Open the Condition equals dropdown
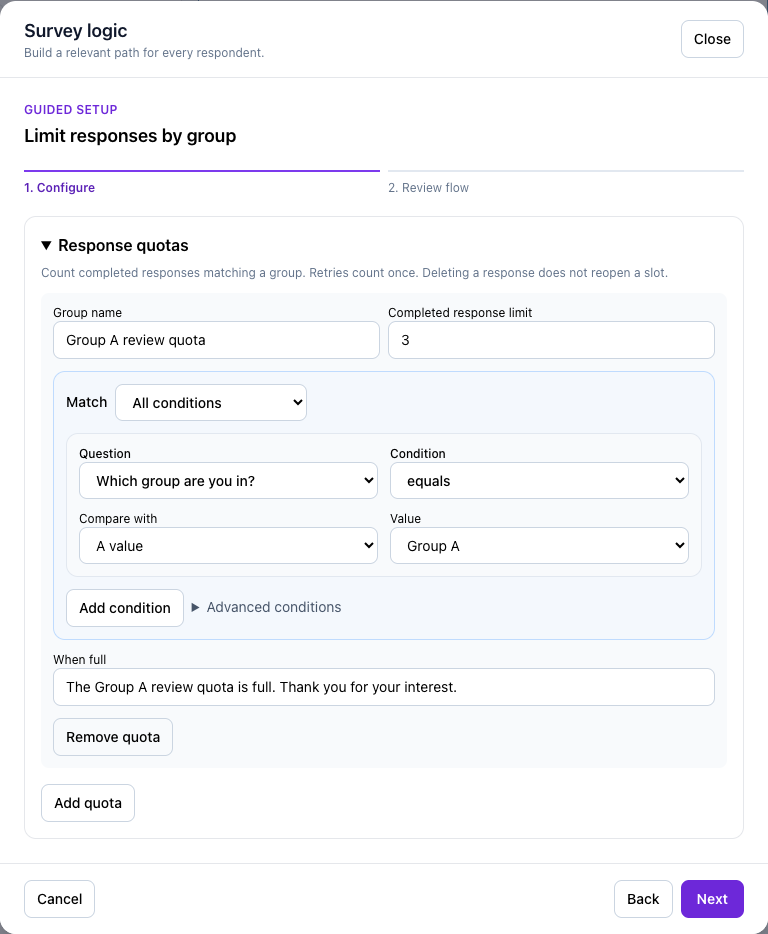Screen dimensions: 768x934 539,481
